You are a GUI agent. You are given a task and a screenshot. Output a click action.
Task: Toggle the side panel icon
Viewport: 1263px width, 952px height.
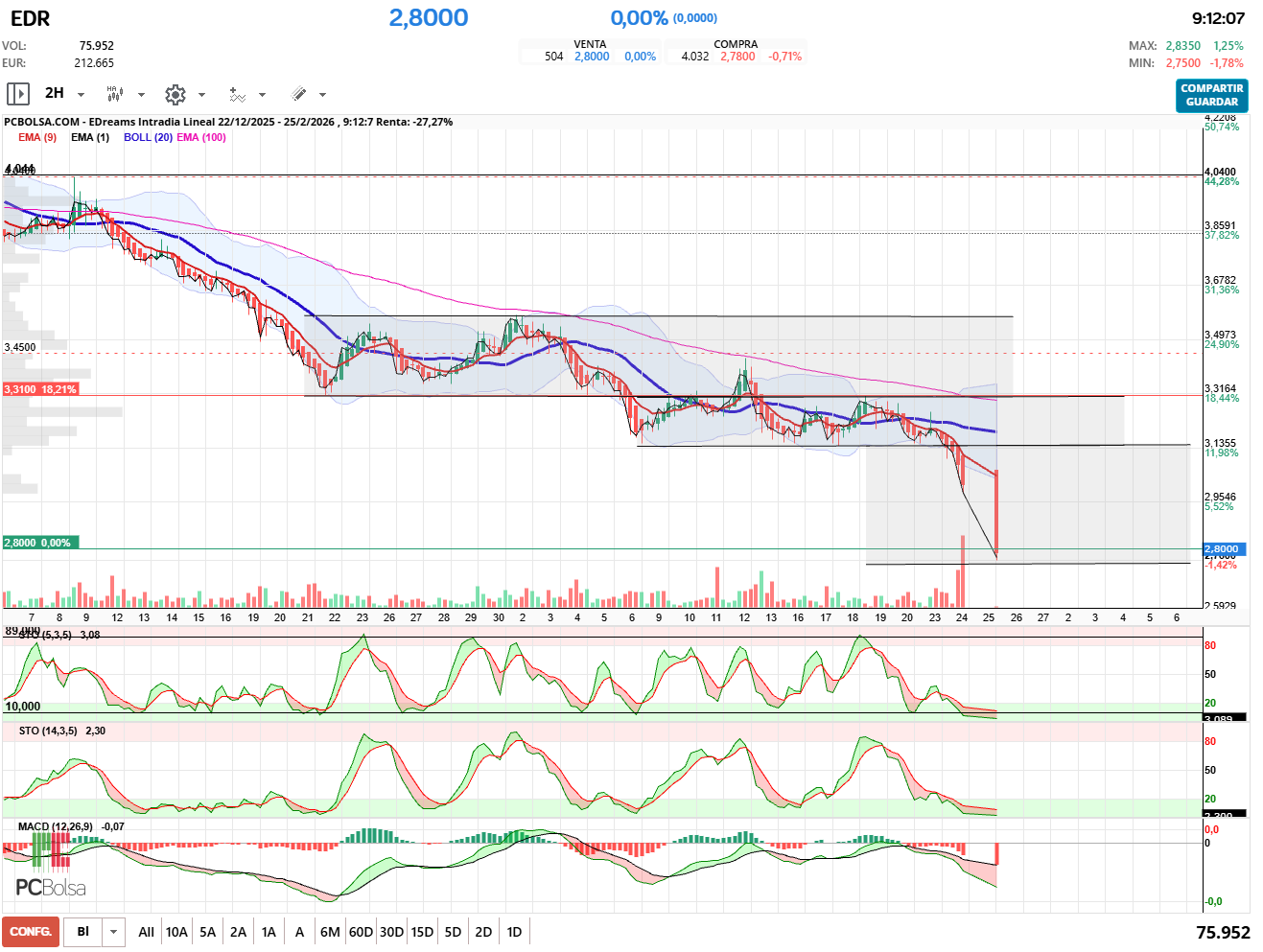click(x=17, y=94)
